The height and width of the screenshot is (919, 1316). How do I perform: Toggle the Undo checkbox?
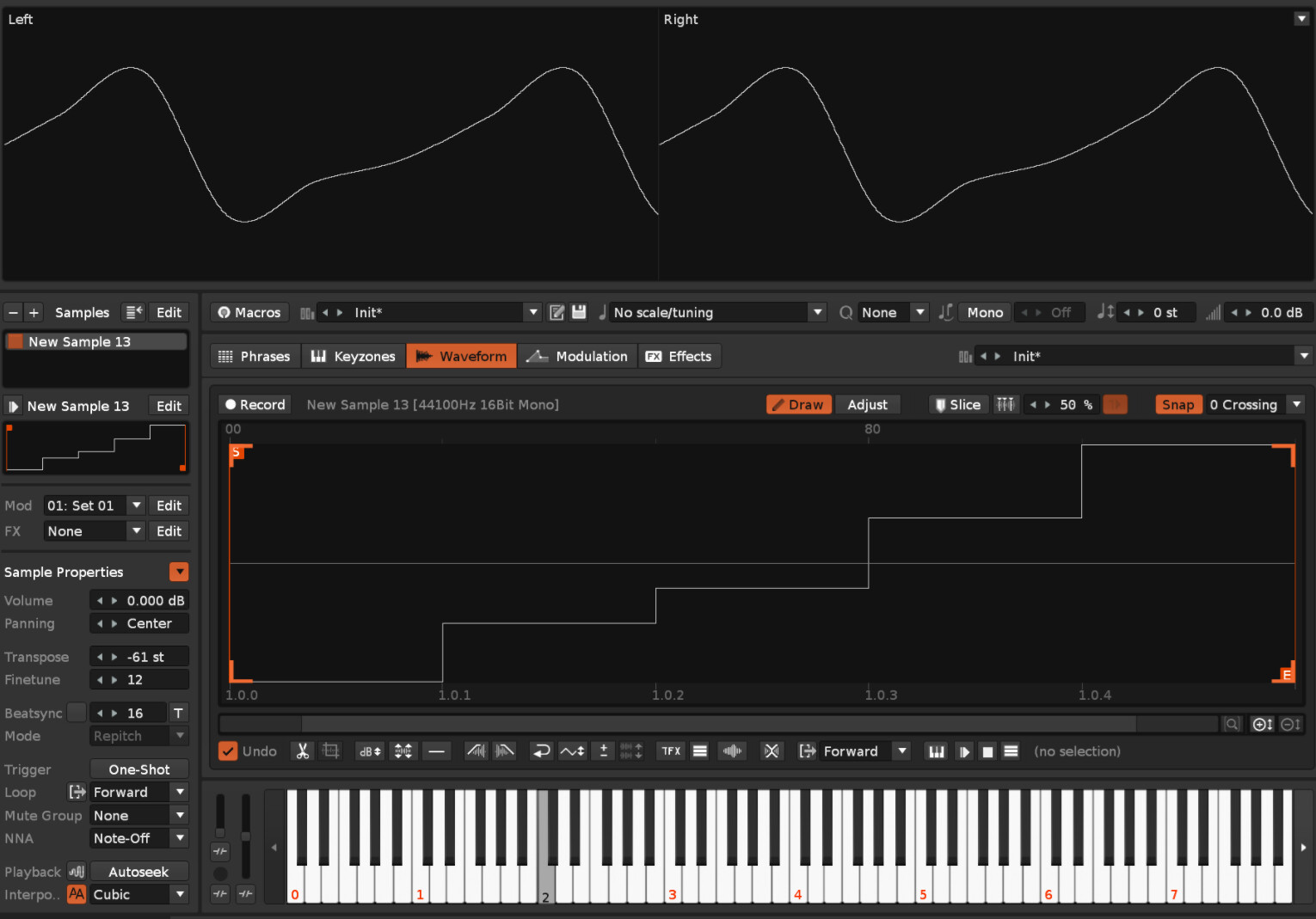pyautogui.click(x=228, y=751)
